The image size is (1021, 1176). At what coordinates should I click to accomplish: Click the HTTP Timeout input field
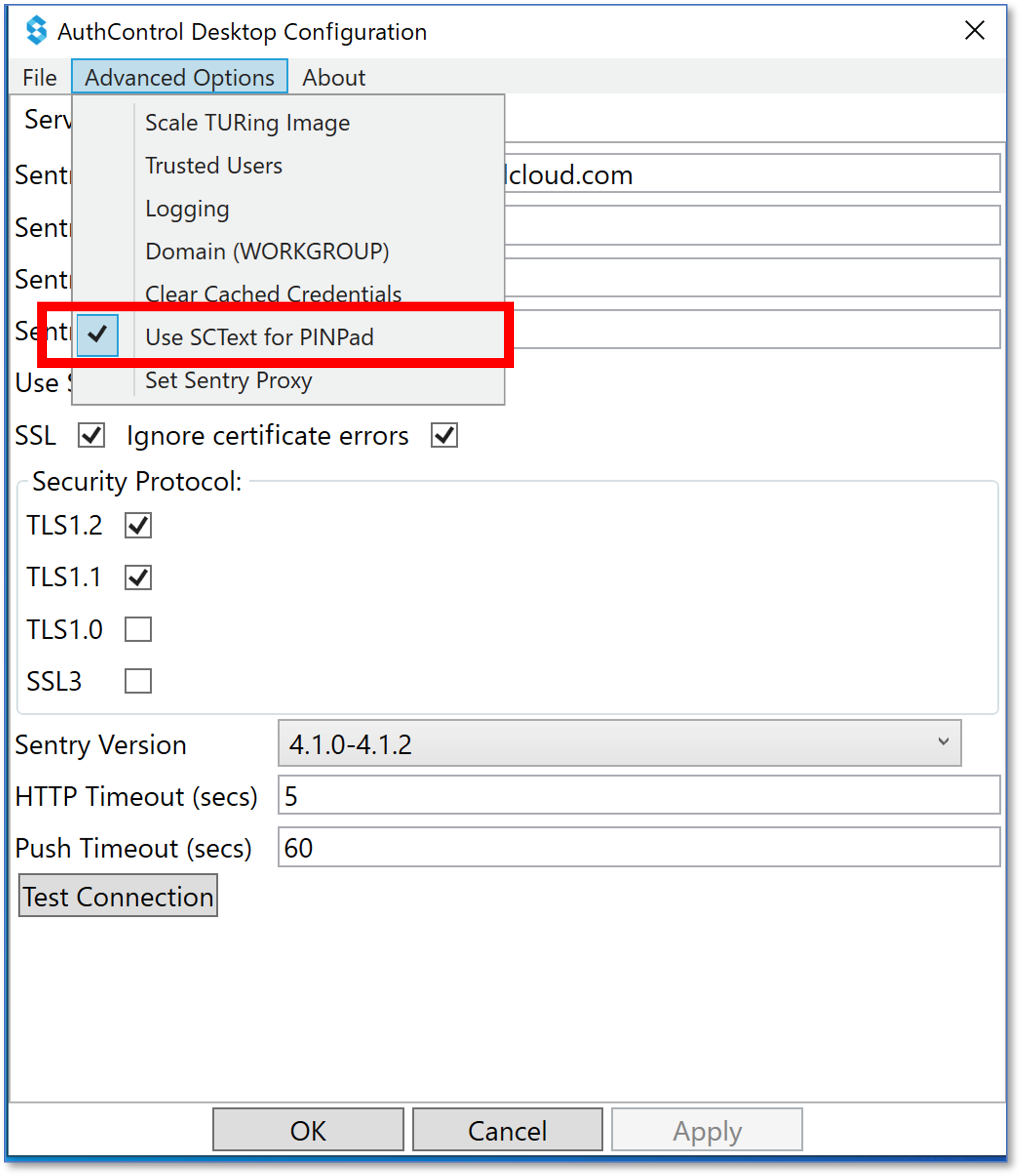(x=639, y=795)
